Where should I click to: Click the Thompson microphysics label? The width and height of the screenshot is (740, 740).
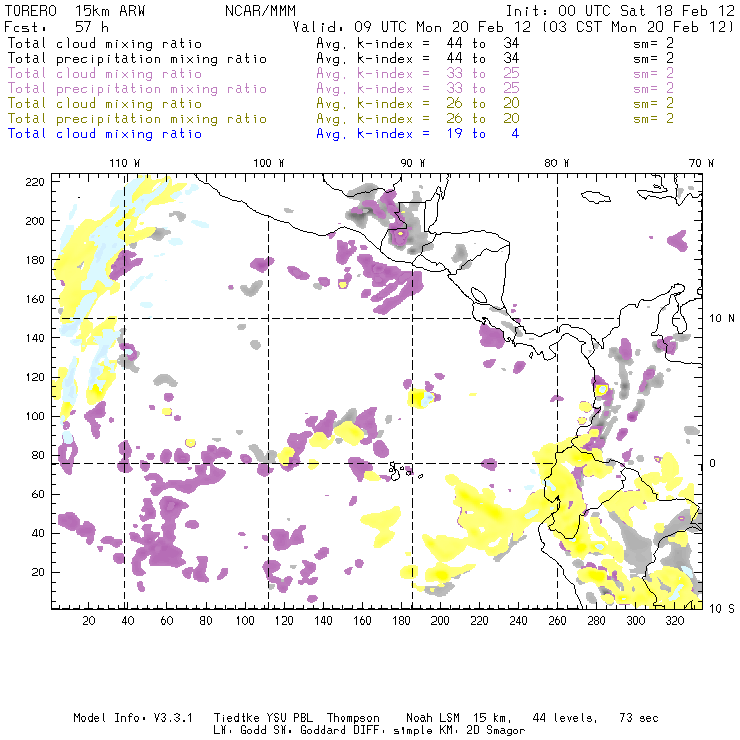click(x=353, y=718)
